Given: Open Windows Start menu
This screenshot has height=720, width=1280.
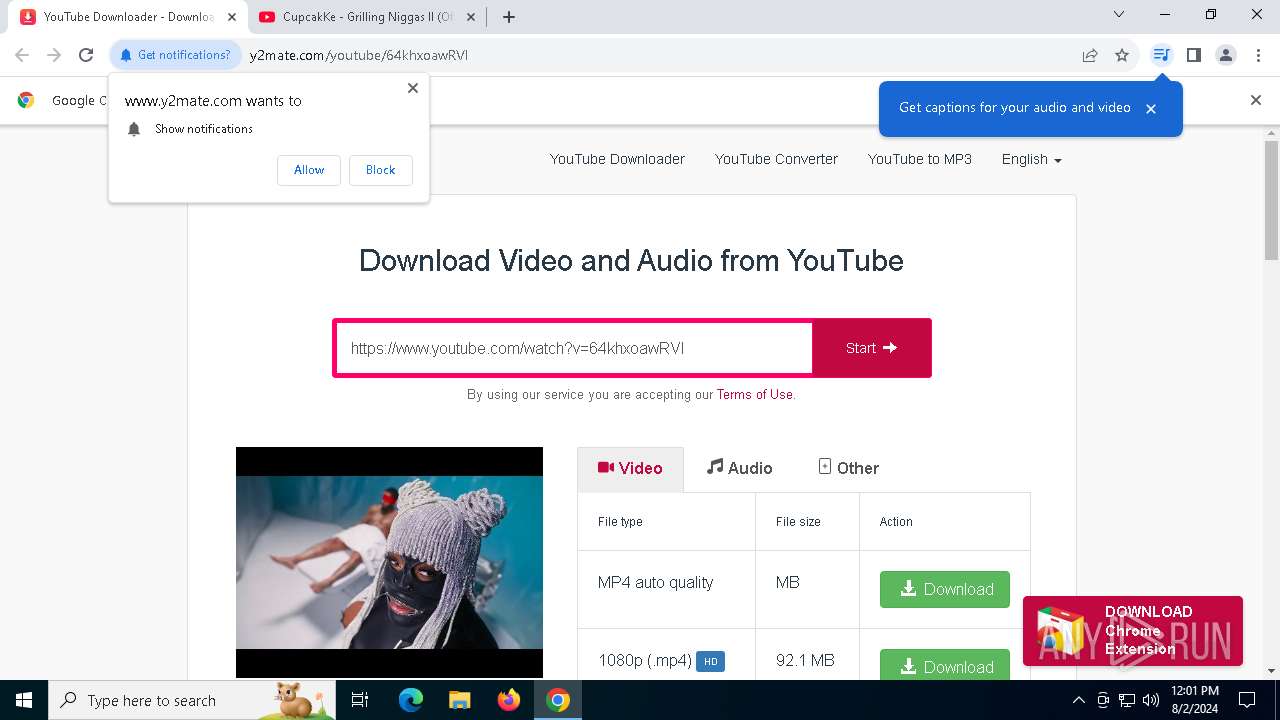Looking at the screenshot, I should tap(24, 700).
